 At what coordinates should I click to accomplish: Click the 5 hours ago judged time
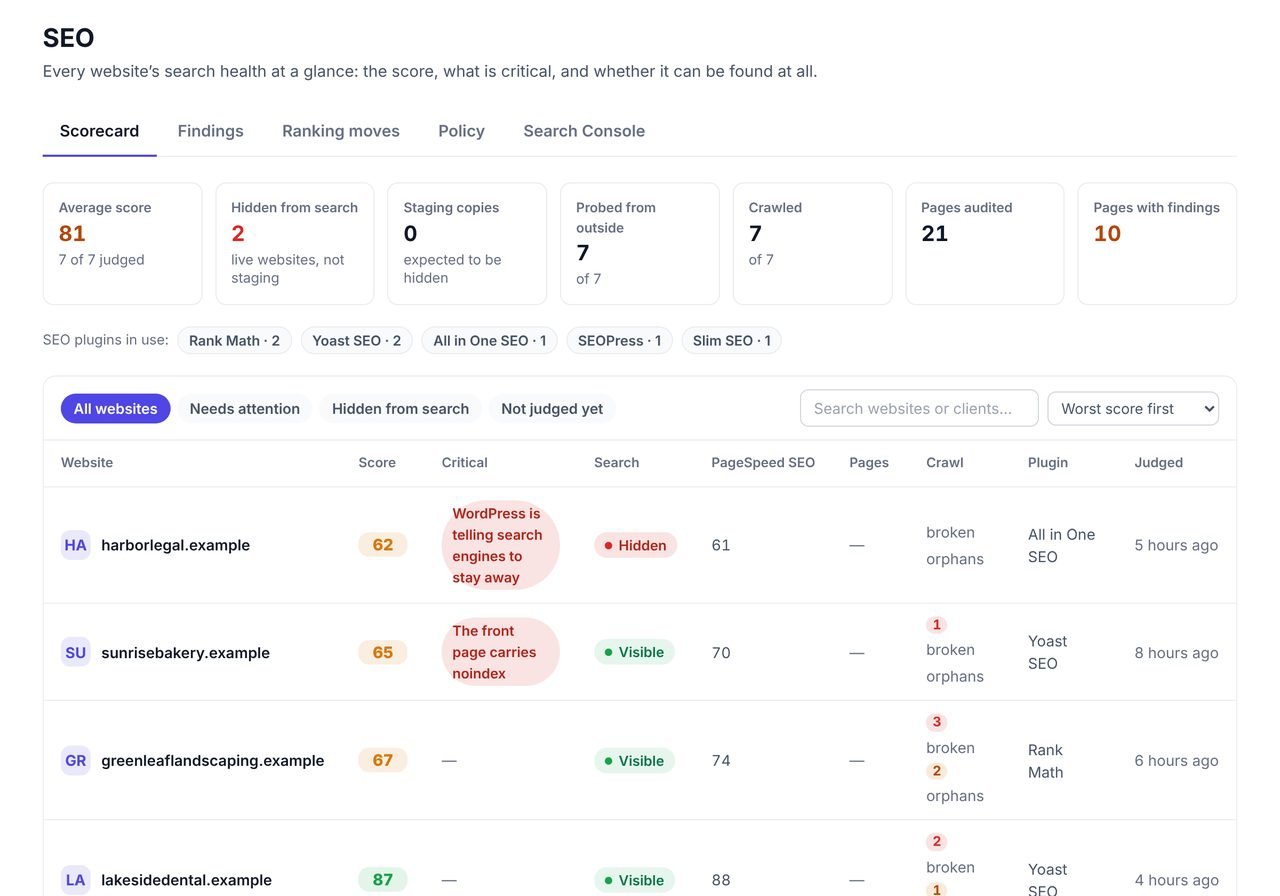point(1176,545)
